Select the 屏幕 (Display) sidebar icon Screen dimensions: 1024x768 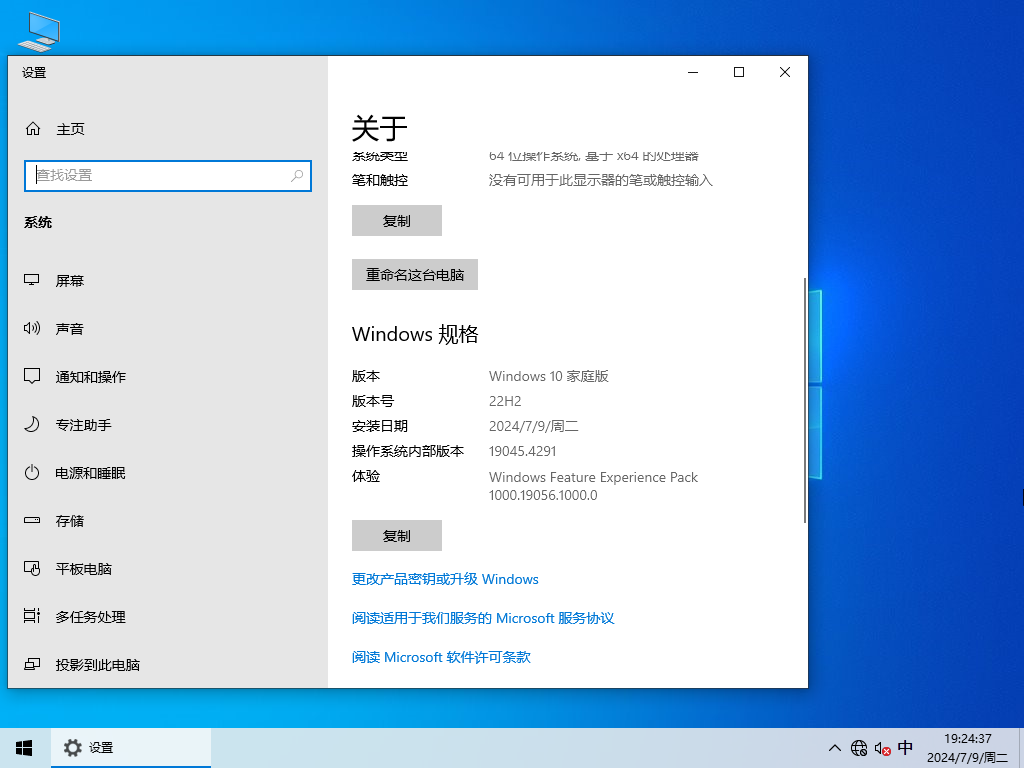click(x=31, y=281)
